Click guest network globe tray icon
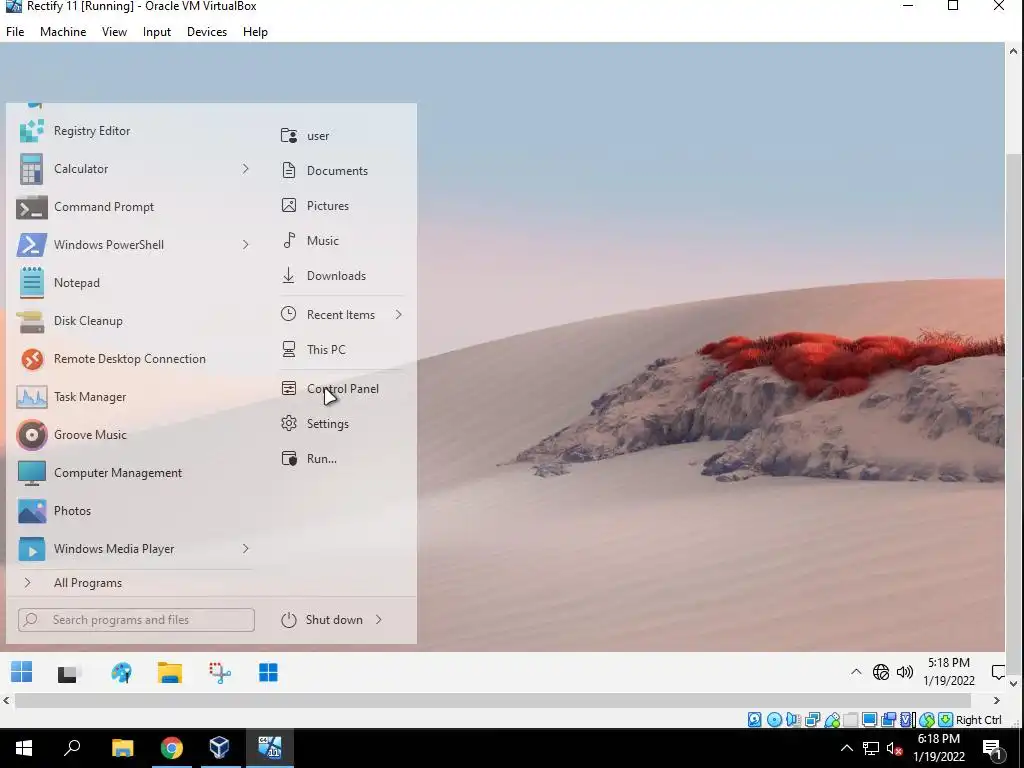1024x768 pixels. tap(880, 671)
